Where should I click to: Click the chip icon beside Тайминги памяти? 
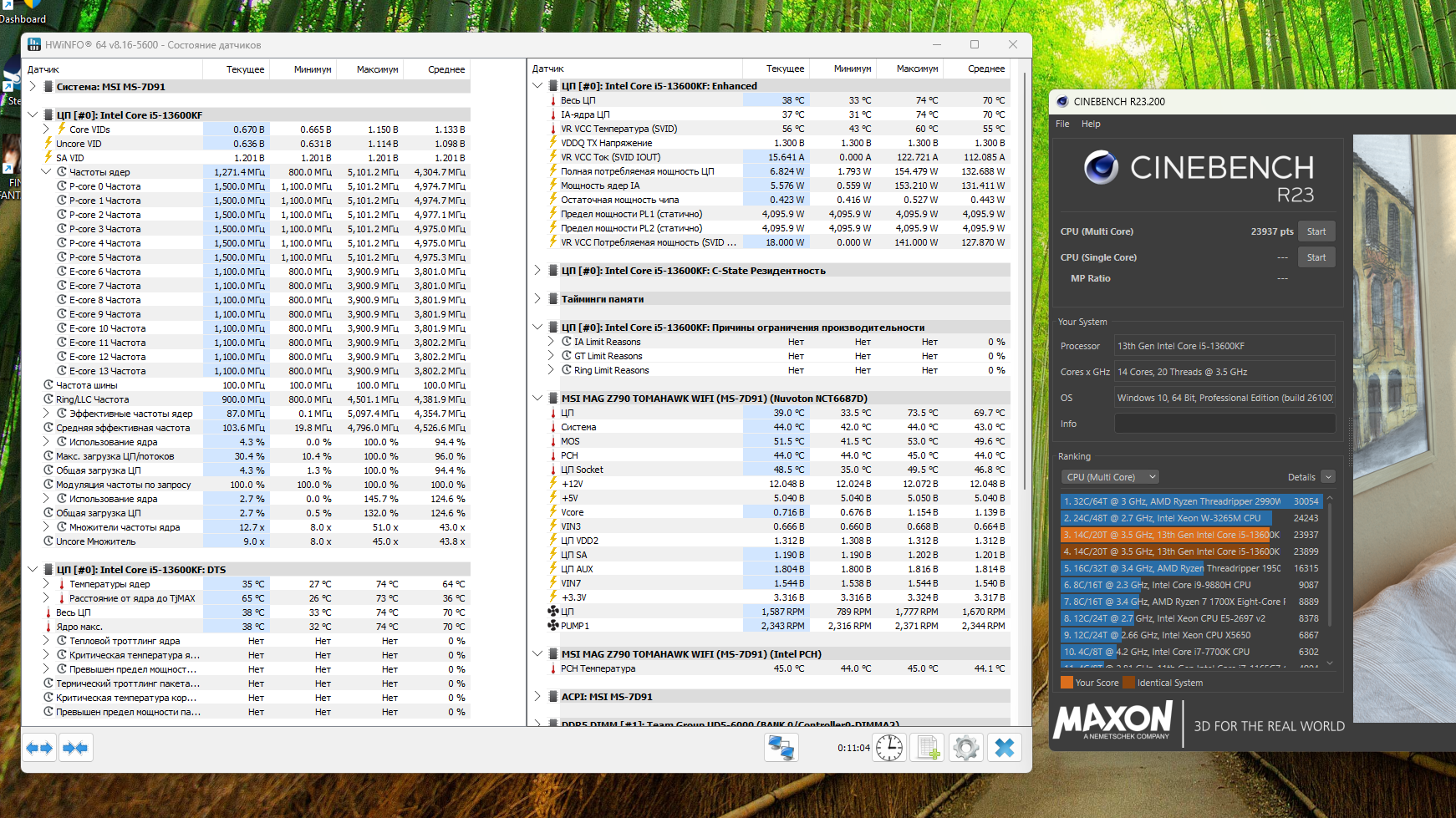(x=552, y=299)
